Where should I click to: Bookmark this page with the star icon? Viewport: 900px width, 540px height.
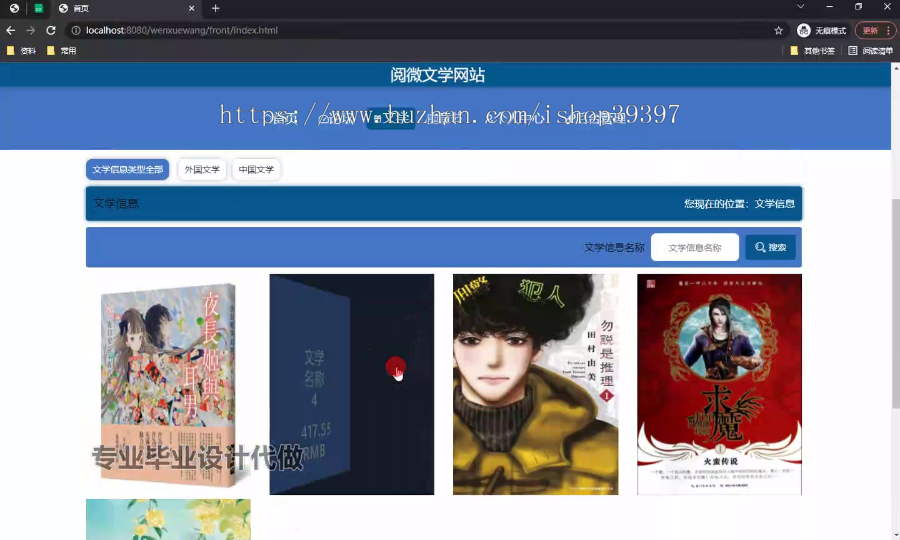coord(778,30)
